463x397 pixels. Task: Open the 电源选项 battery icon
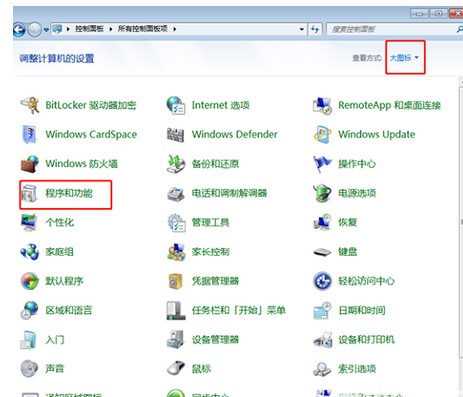[x=322, y=193]
